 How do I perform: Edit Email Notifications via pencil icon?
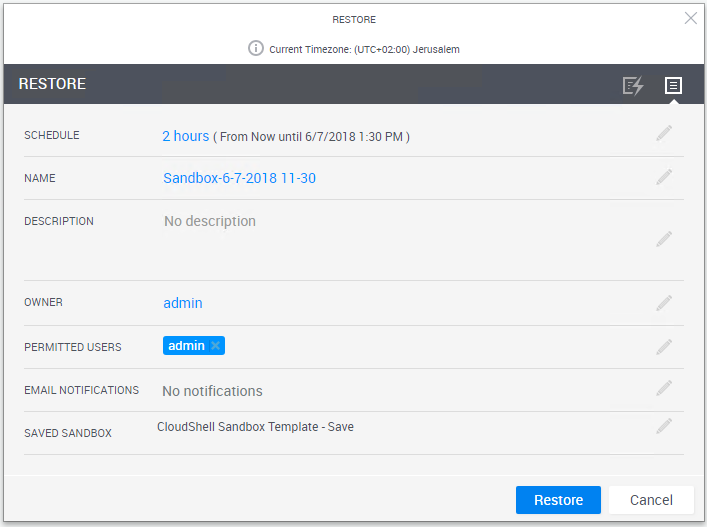[664, 388]
